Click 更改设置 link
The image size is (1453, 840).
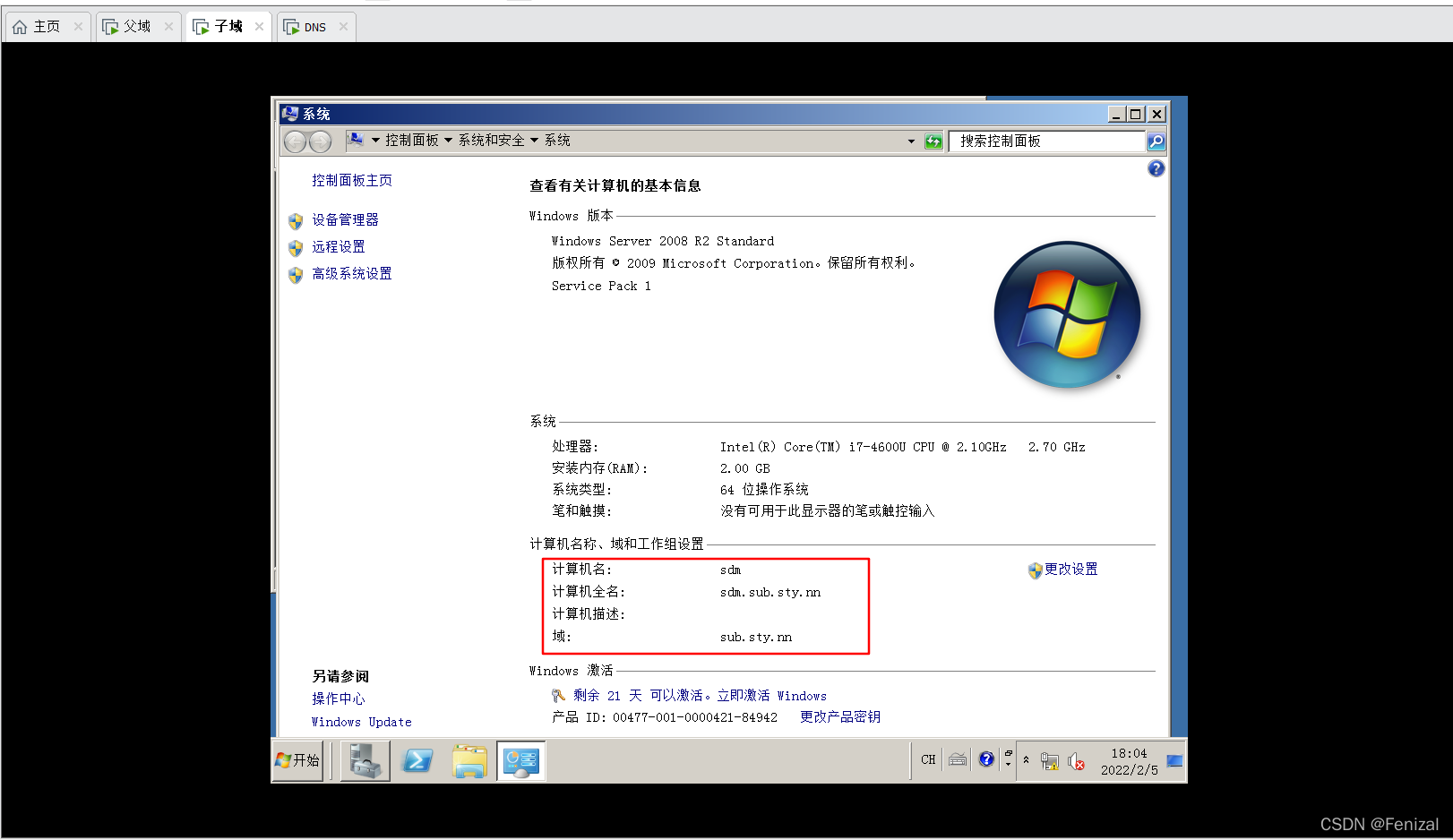[1071, 570]
